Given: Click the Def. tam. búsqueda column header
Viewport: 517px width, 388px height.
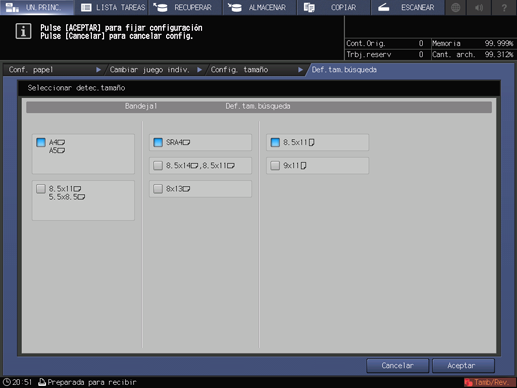Looking at the screenshot, I should (x=258, y=106).
